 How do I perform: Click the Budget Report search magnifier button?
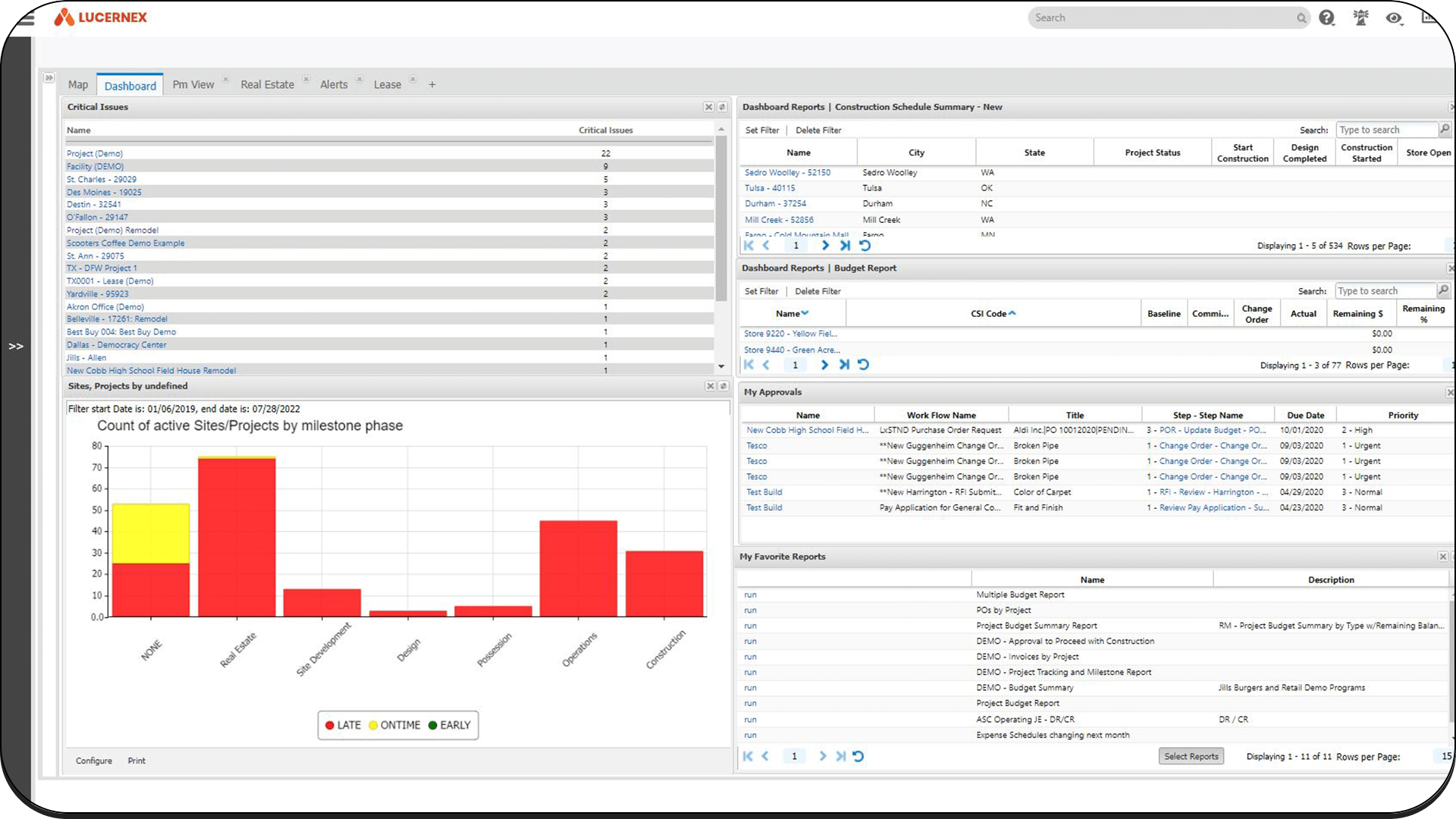pyautogui.click(x=1444, y=290)
